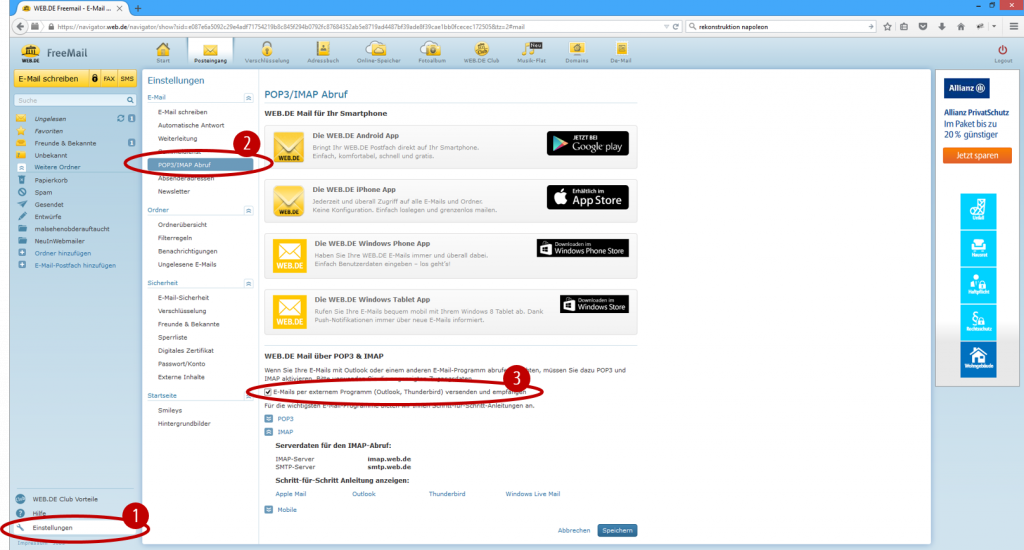Viewport: 1024px width, 550px height.
Task: Open Passwort/Konto setting
Action: (x=182, y=364)
